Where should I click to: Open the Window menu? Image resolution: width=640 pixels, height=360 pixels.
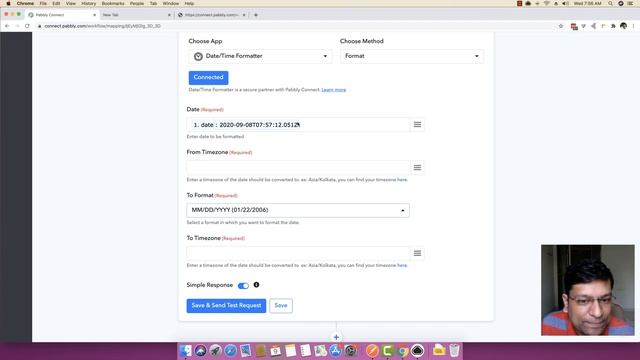click(x=171, y=3)
